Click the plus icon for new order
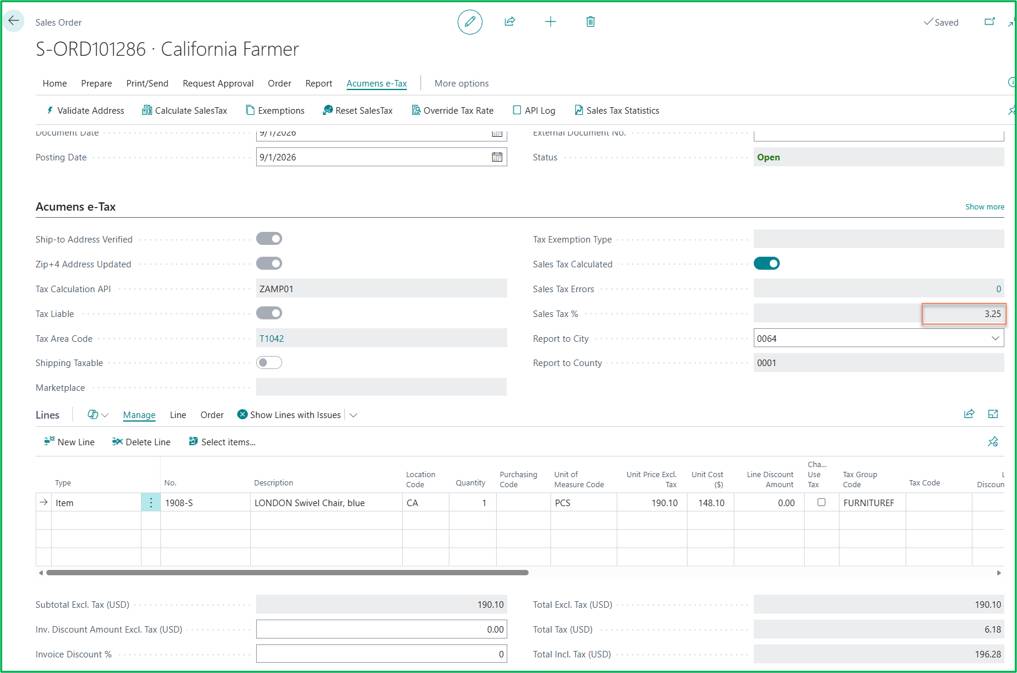Viewport: 1017px width, 673px height. click(550, 22)
